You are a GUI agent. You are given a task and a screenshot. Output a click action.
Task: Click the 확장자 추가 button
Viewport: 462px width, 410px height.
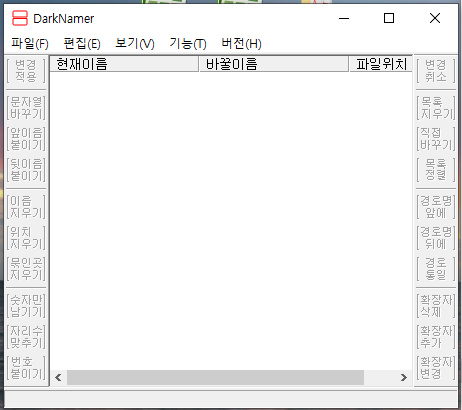[x=436, y=337]
